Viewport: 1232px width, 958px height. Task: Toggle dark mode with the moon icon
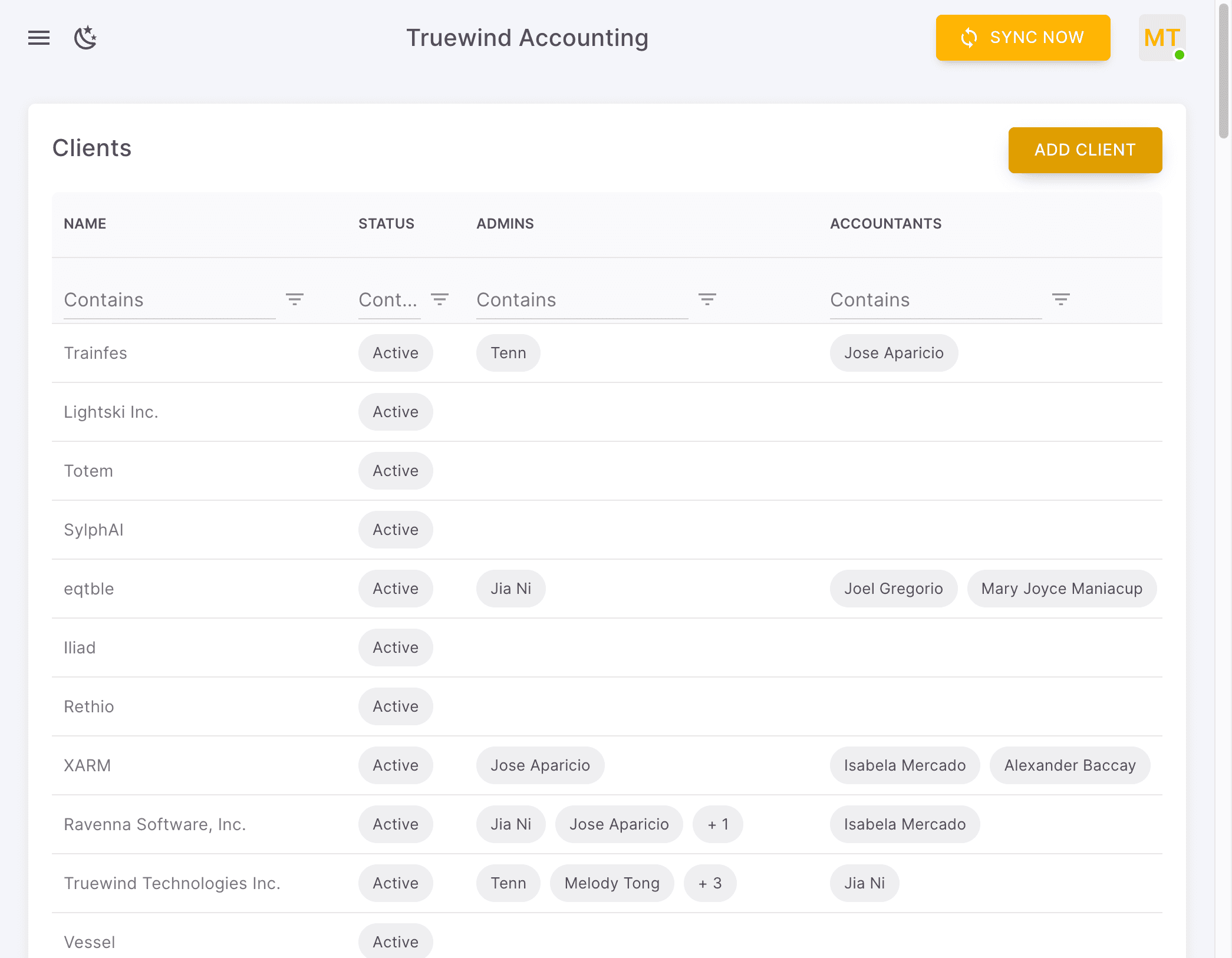[x=85, y=38]
